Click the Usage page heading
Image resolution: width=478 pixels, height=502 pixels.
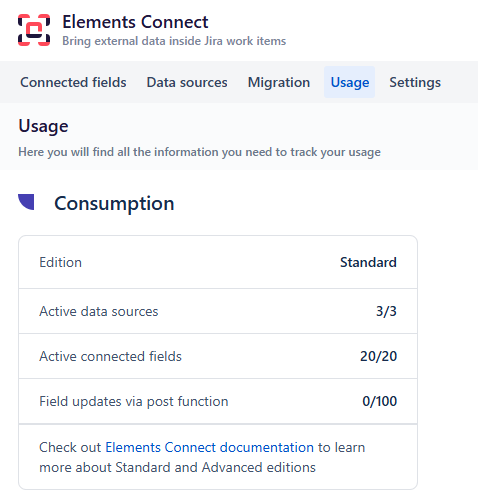[43, 126]
